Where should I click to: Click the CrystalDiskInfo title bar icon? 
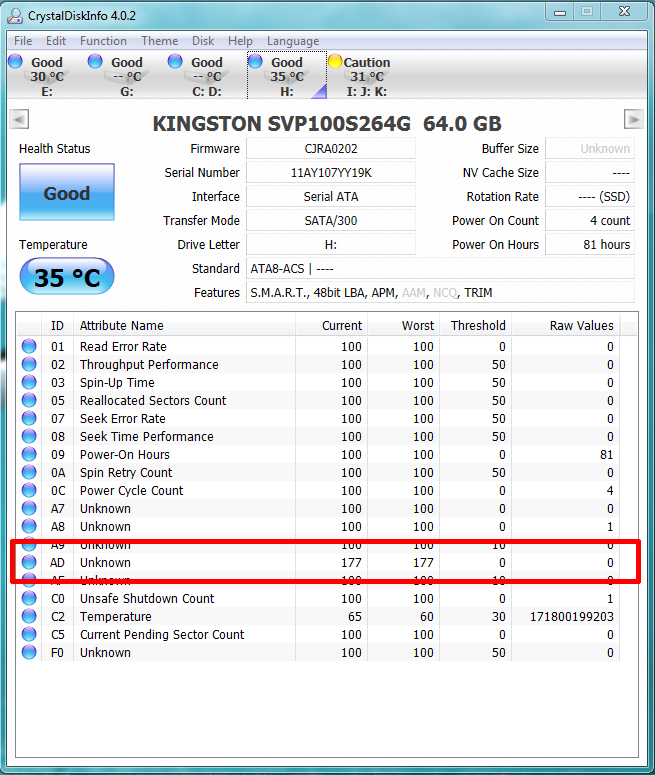click(15, 16)
